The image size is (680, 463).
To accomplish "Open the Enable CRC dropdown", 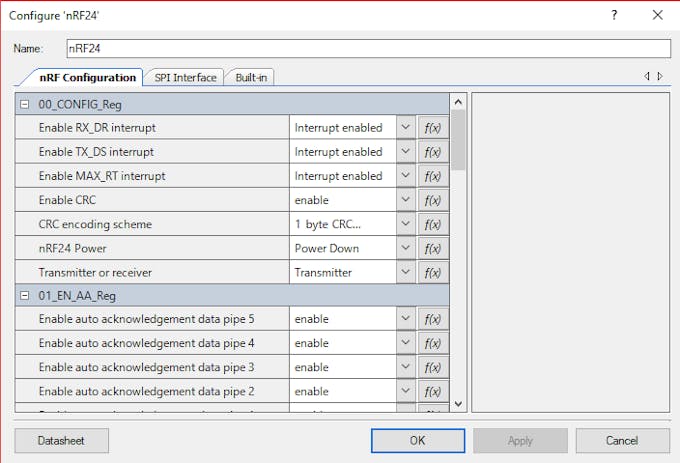I will [x=405, y=200].
